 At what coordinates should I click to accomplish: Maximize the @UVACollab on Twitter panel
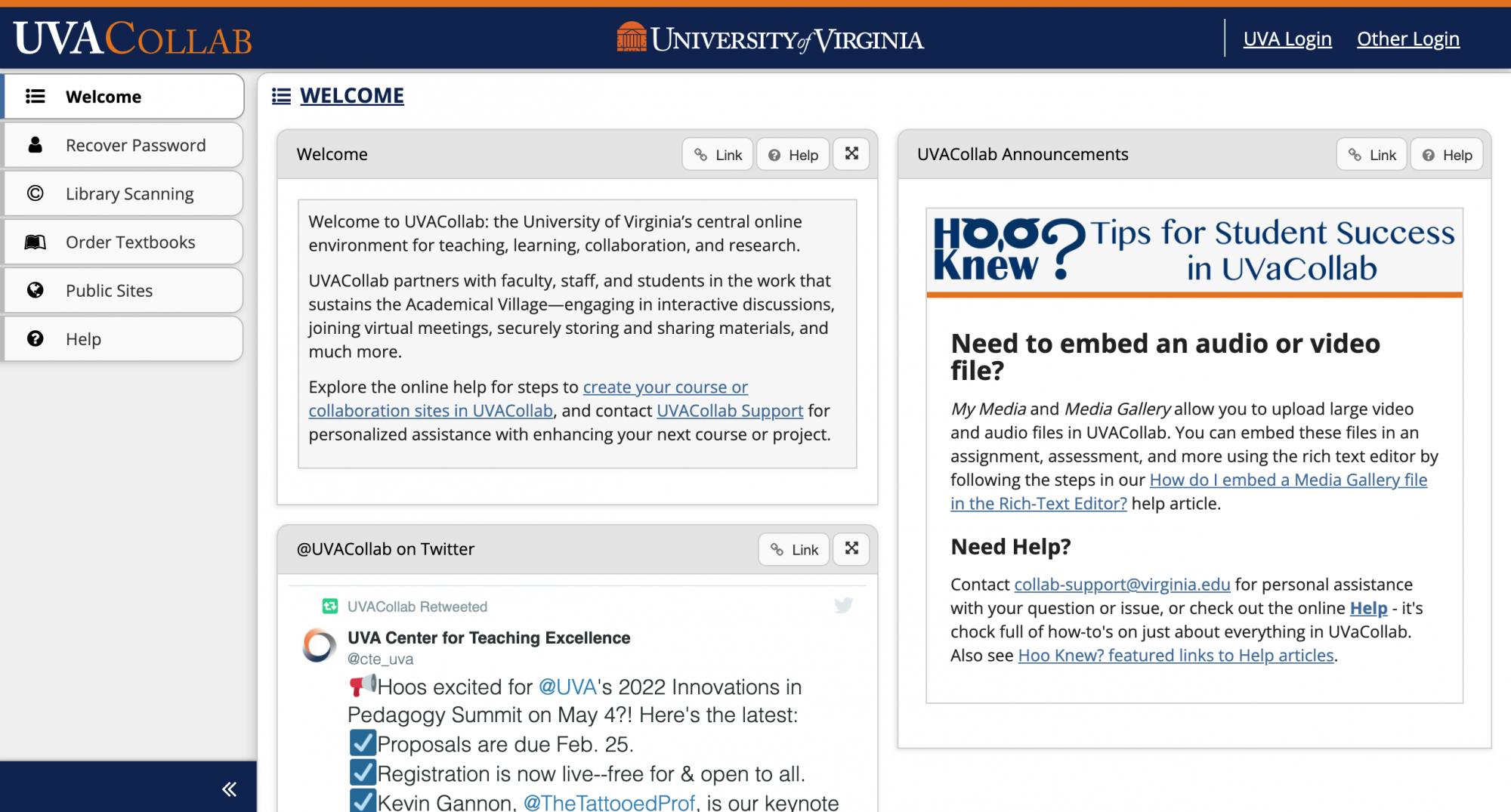851,549
